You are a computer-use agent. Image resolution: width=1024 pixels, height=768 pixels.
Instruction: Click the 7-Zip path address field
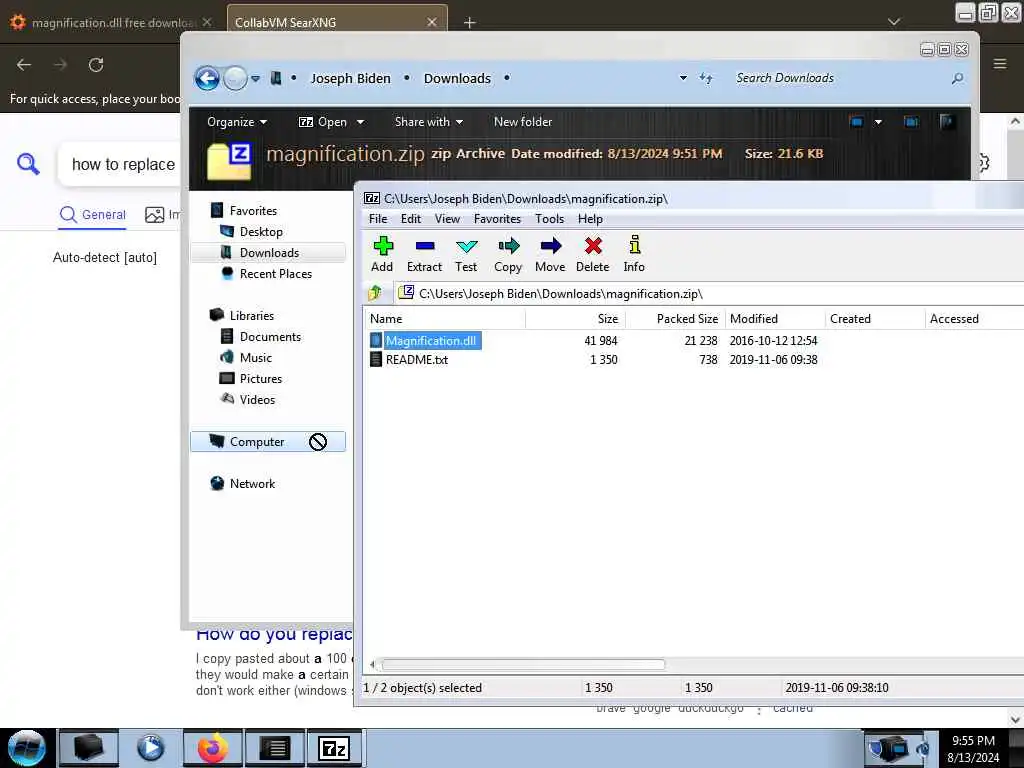[x=709, y=293]
